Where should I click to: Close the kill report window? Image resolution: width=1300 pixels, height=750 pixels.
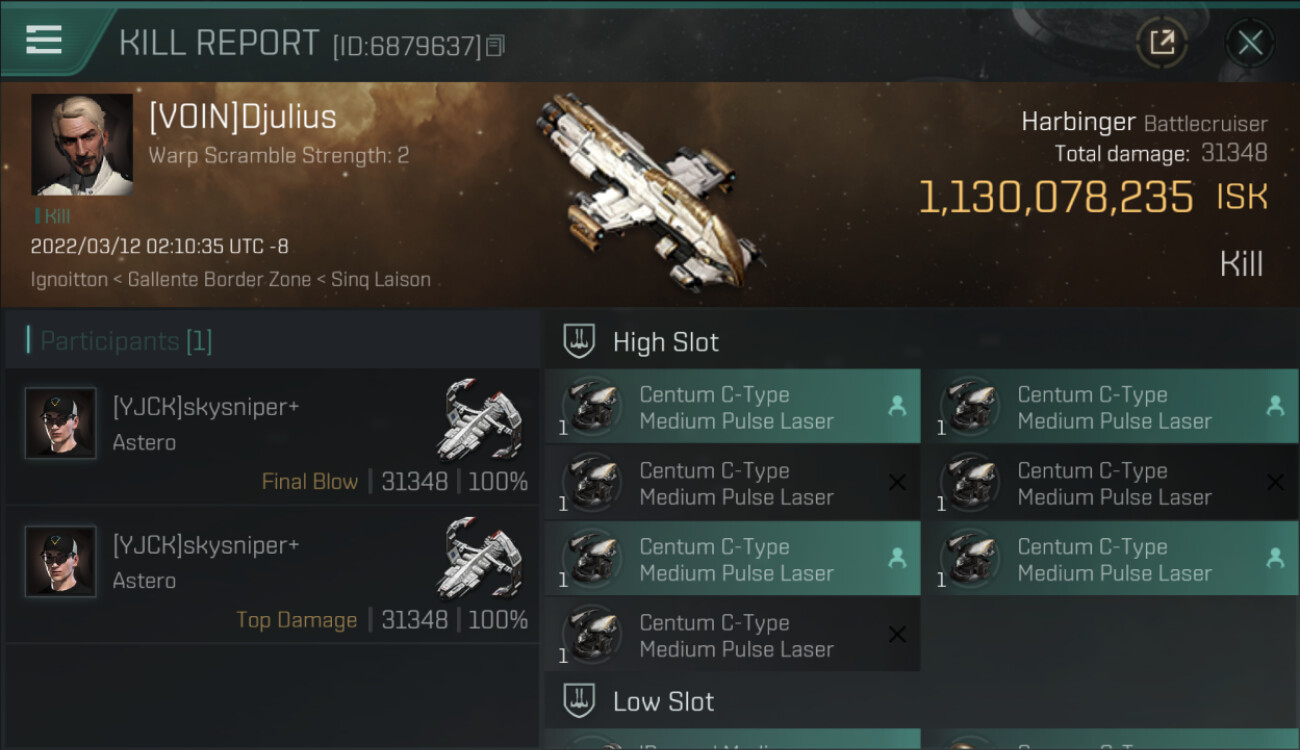(1250, 43)
